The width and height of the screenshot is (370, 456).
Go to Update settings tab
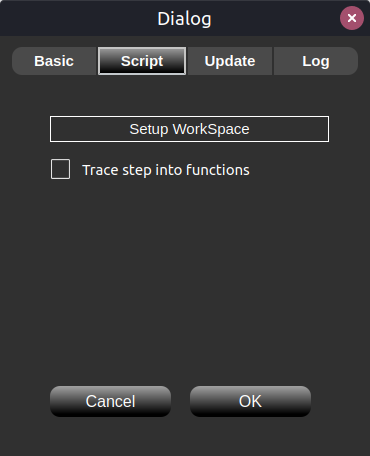(230, 61)
